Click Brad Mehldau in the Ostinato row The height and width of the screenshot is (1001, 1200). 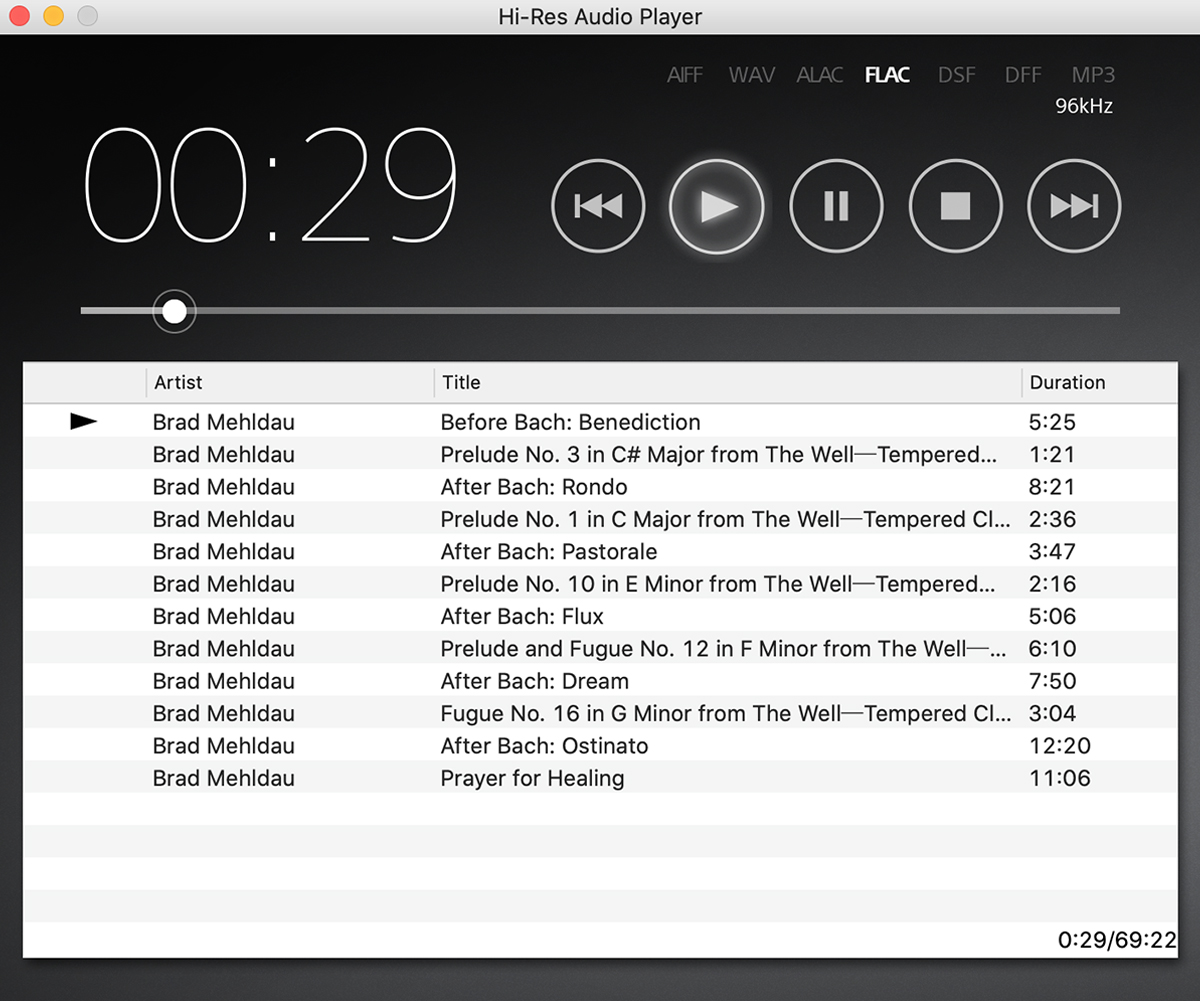(x=224, y=746)
